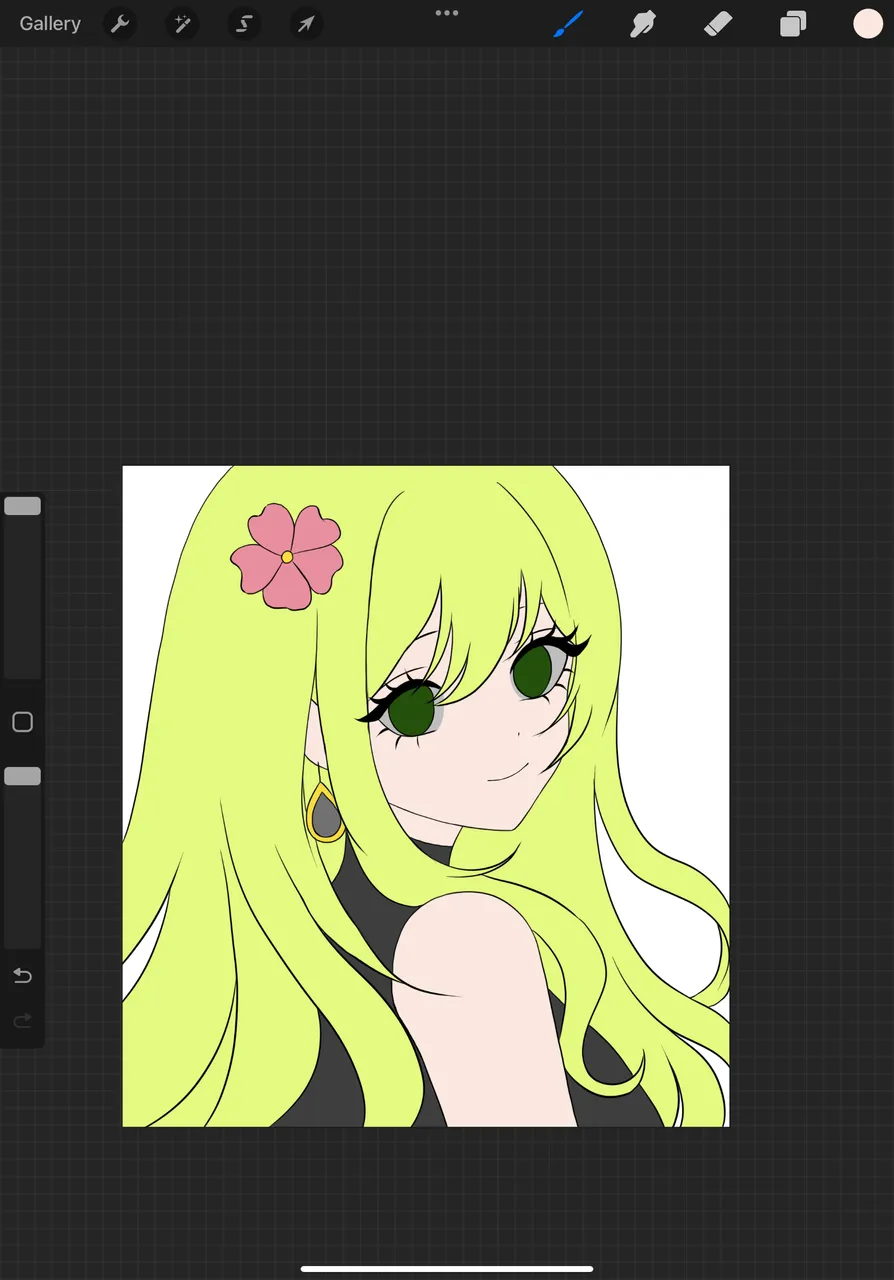Screen dimensions: 894x1280
Task: Redo the action with sidebar arrow
Action: click(22, 1021)
